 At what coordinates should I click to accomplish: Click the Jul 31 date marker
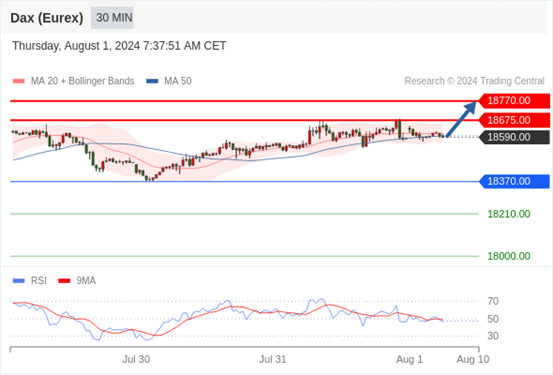pyautogui.click(x=273, y=359)
